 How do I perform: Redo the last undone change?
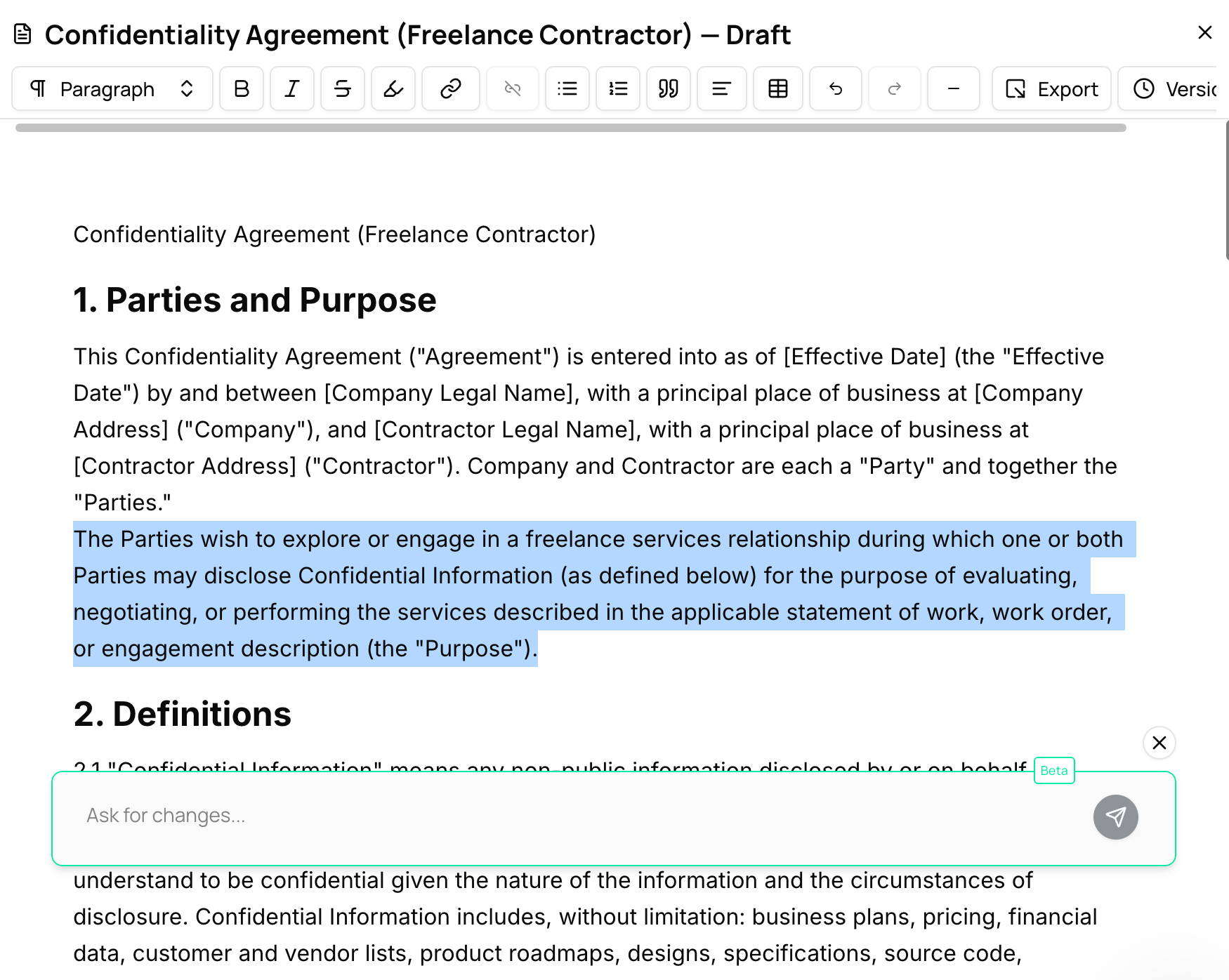click(895, 89)
